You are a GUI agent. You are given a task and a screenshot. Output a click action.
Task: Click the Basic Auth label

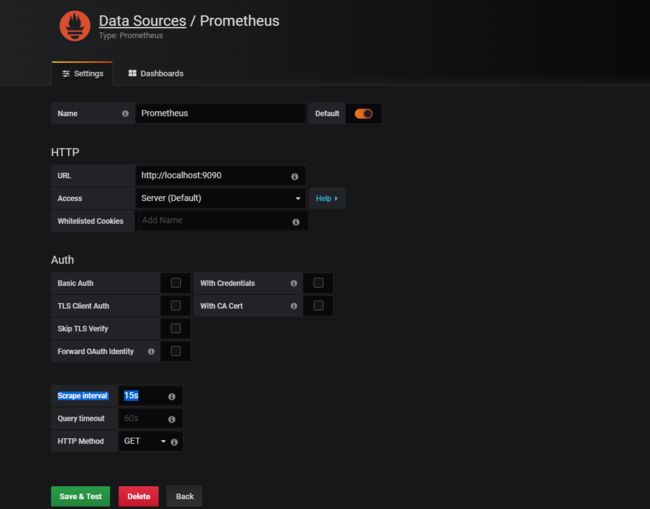point(75,284)
